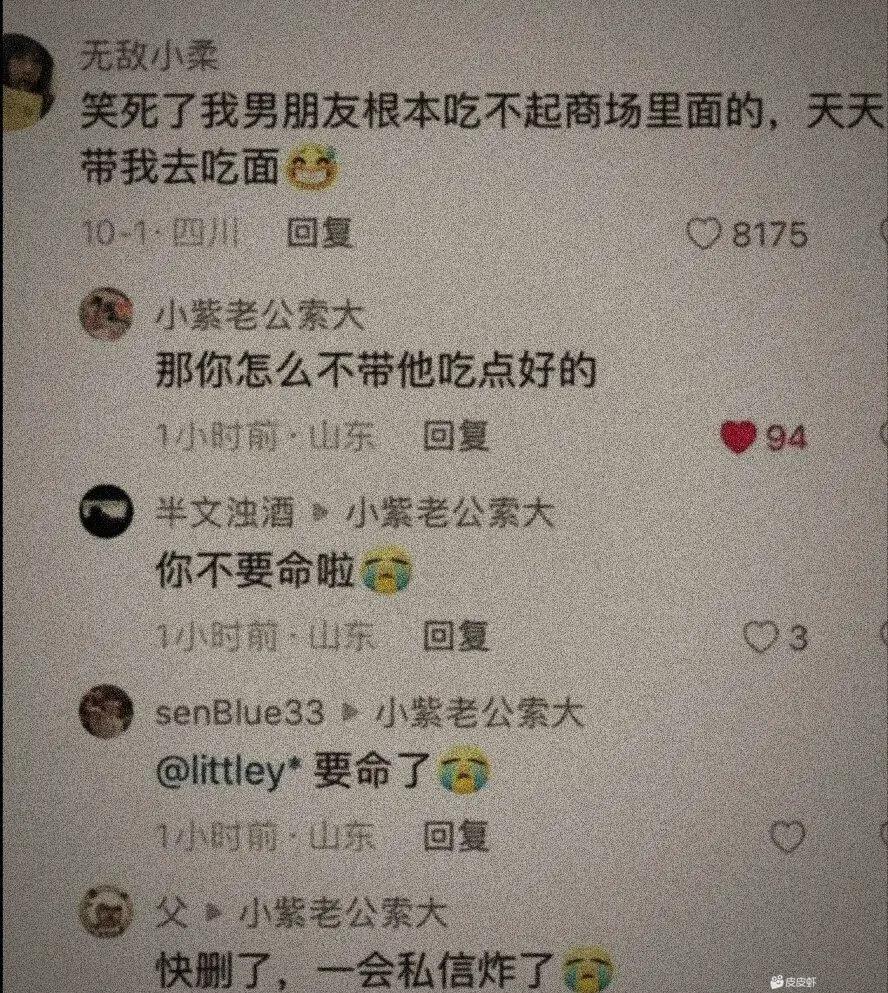The height and width of the screenshot is (993, 888).
Task: Open 小紫老公索大 name in 父's reply
Action: coord(343,914)
